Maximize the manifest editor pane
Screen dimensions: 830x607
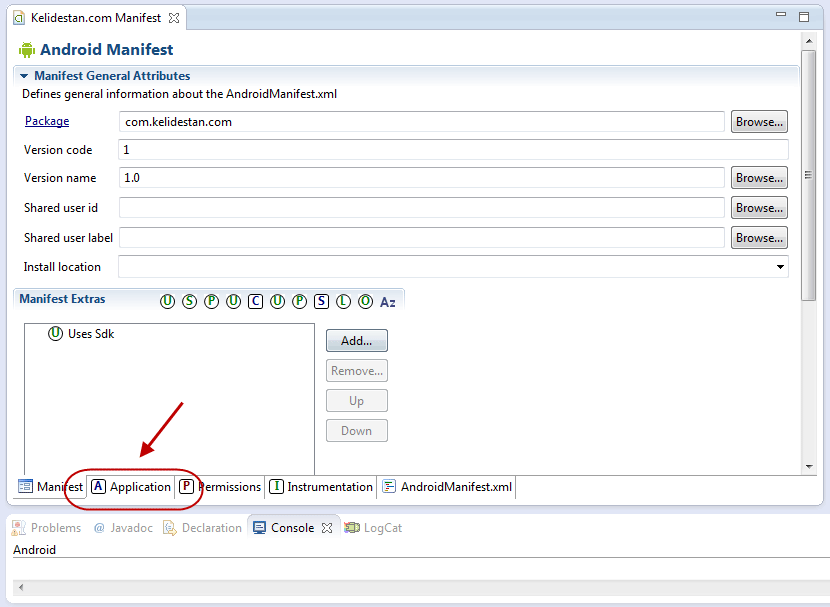tap(804, 17)
